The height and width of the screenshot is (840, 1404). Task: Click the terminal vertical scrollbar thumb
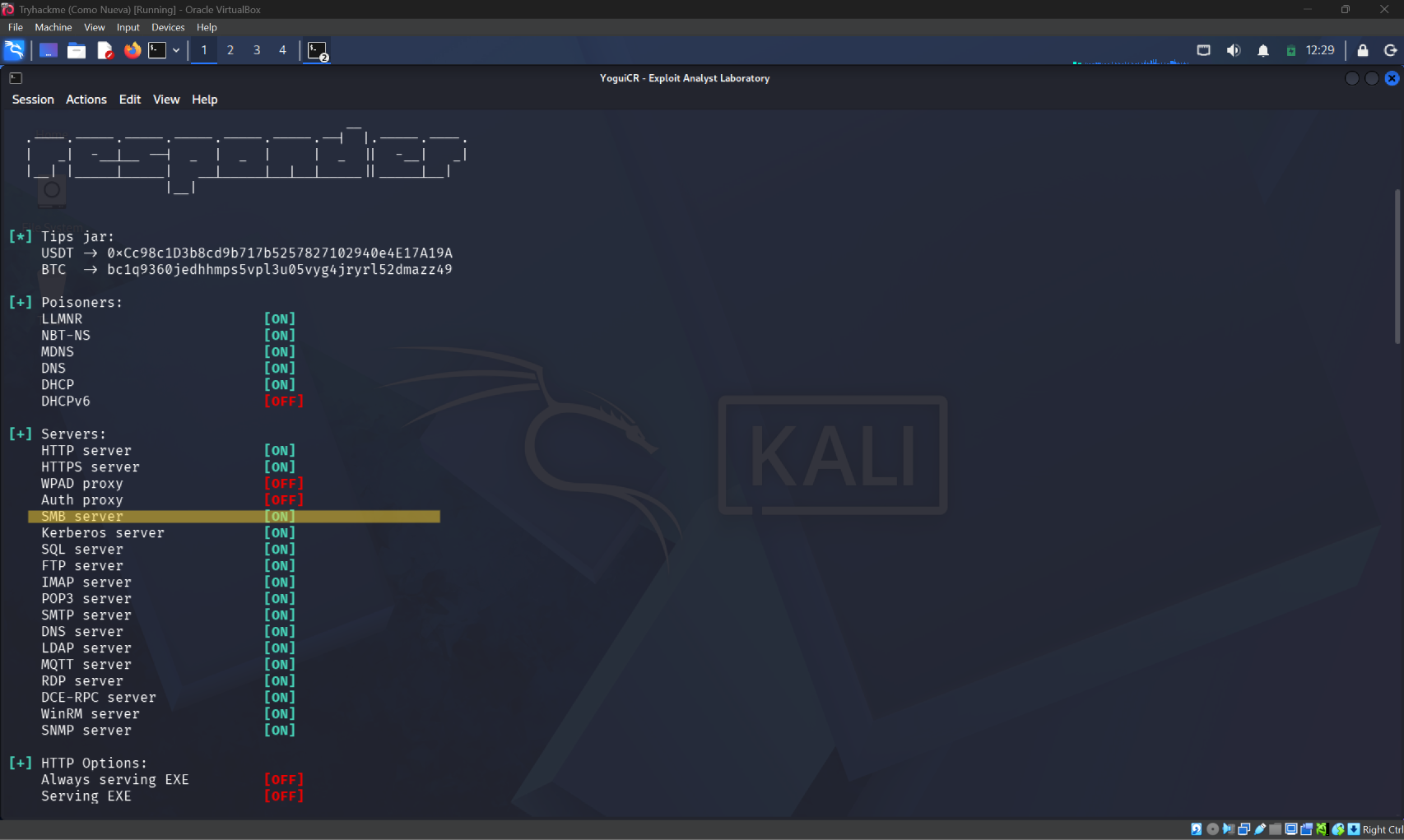click(1397, 267)
